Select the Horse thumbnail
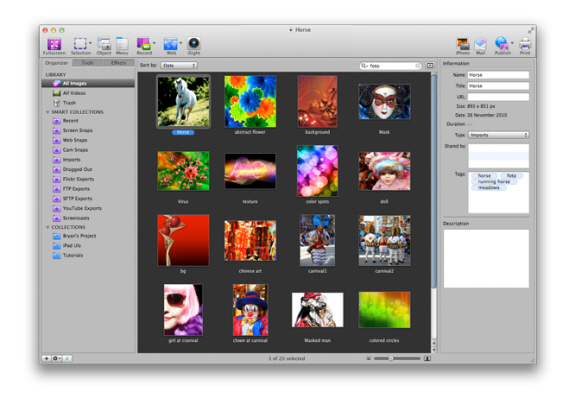 [183, 102]
